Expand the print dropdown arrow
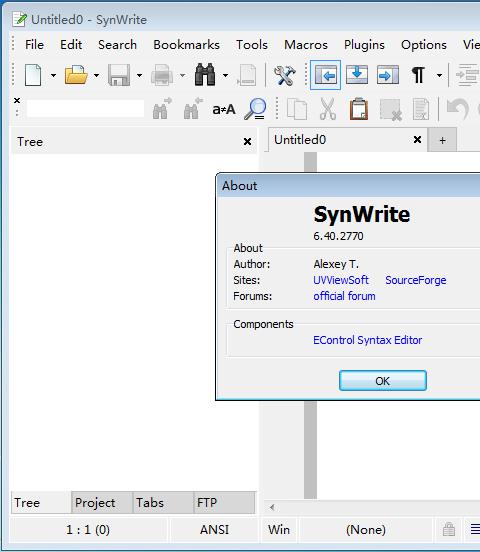The image size is (480, 552). point(182,75)
